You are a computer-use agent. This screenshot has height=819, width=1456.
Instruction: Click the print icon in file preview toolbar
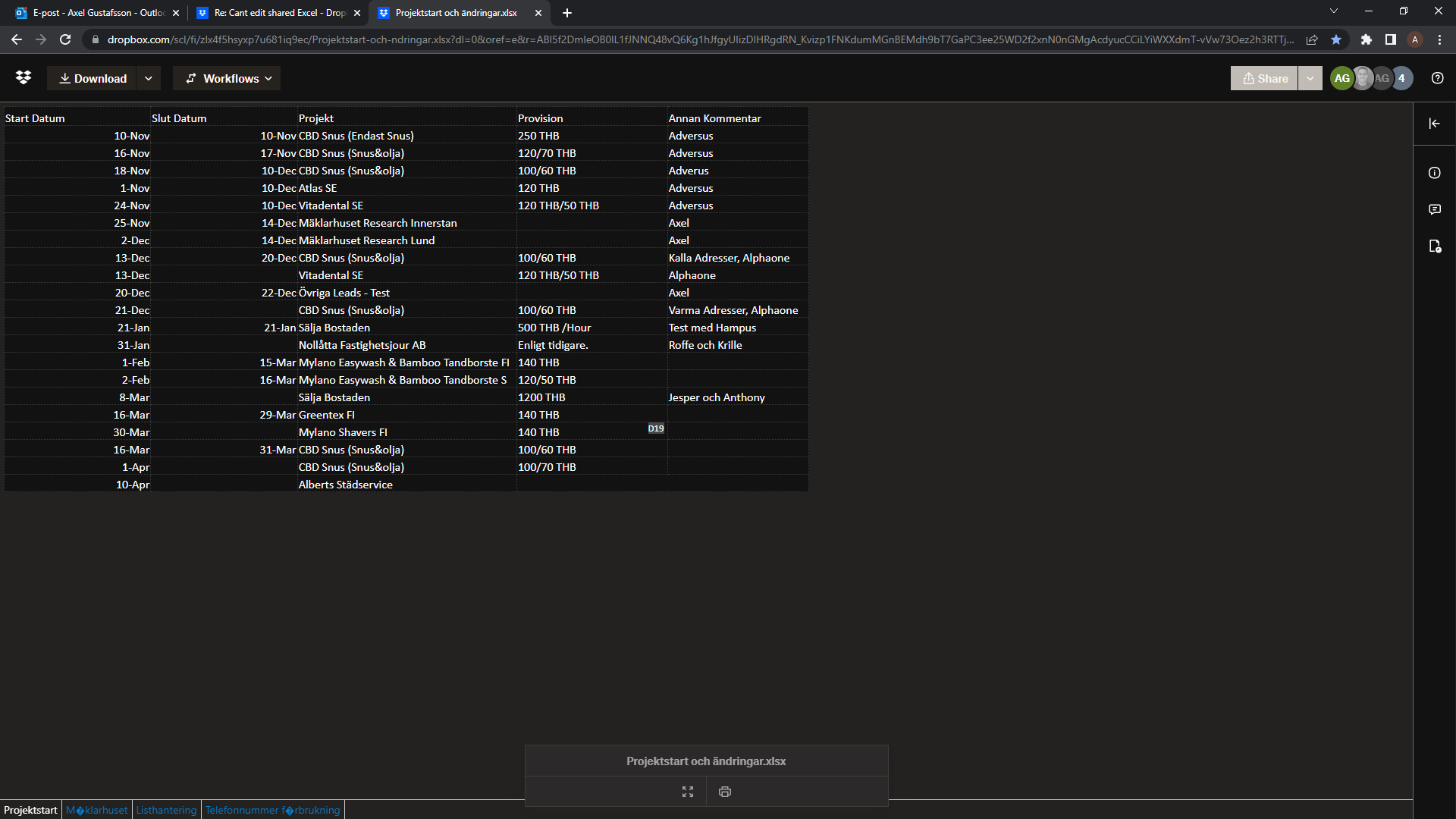click(x=725, y=791)
